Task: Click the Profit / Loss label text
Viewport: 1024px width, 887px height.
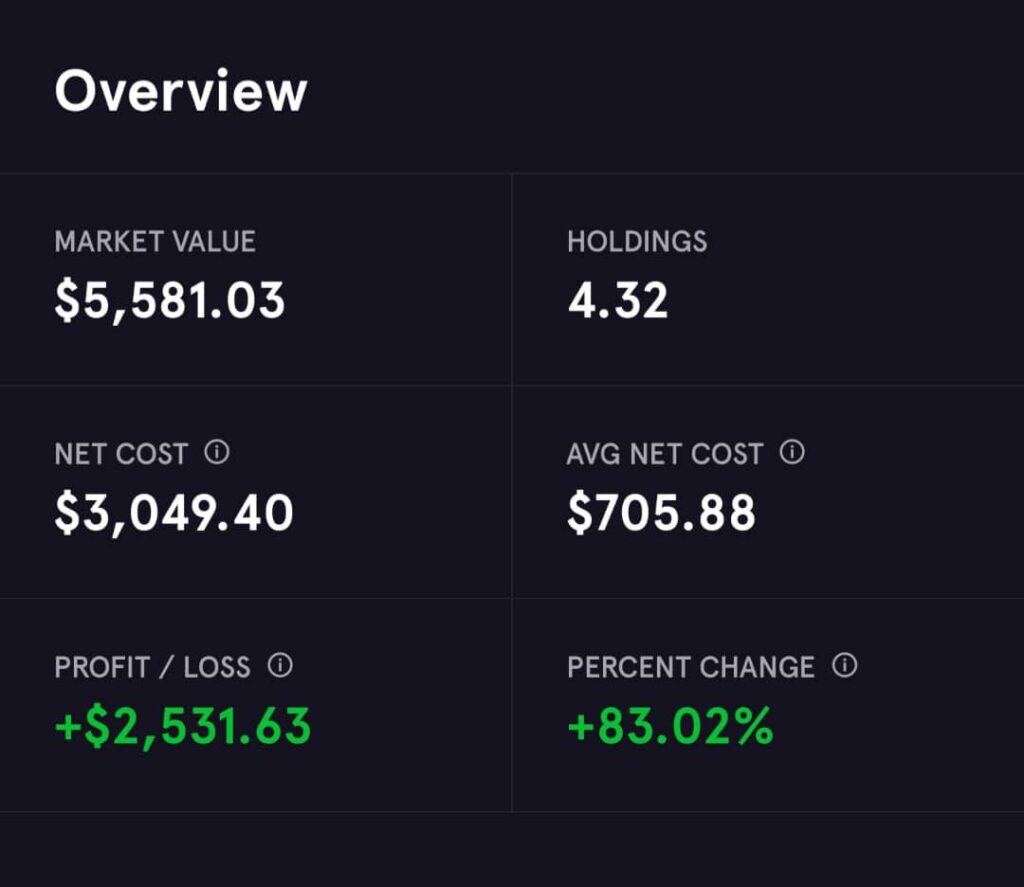Action: (152, 667)
